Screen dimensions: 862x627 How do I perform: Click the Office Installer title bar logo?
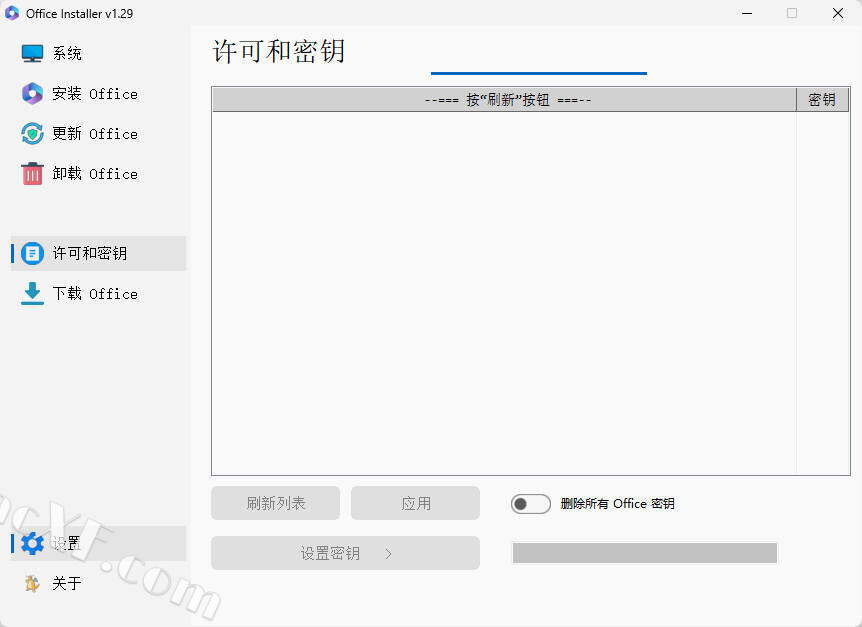point(12,13)
